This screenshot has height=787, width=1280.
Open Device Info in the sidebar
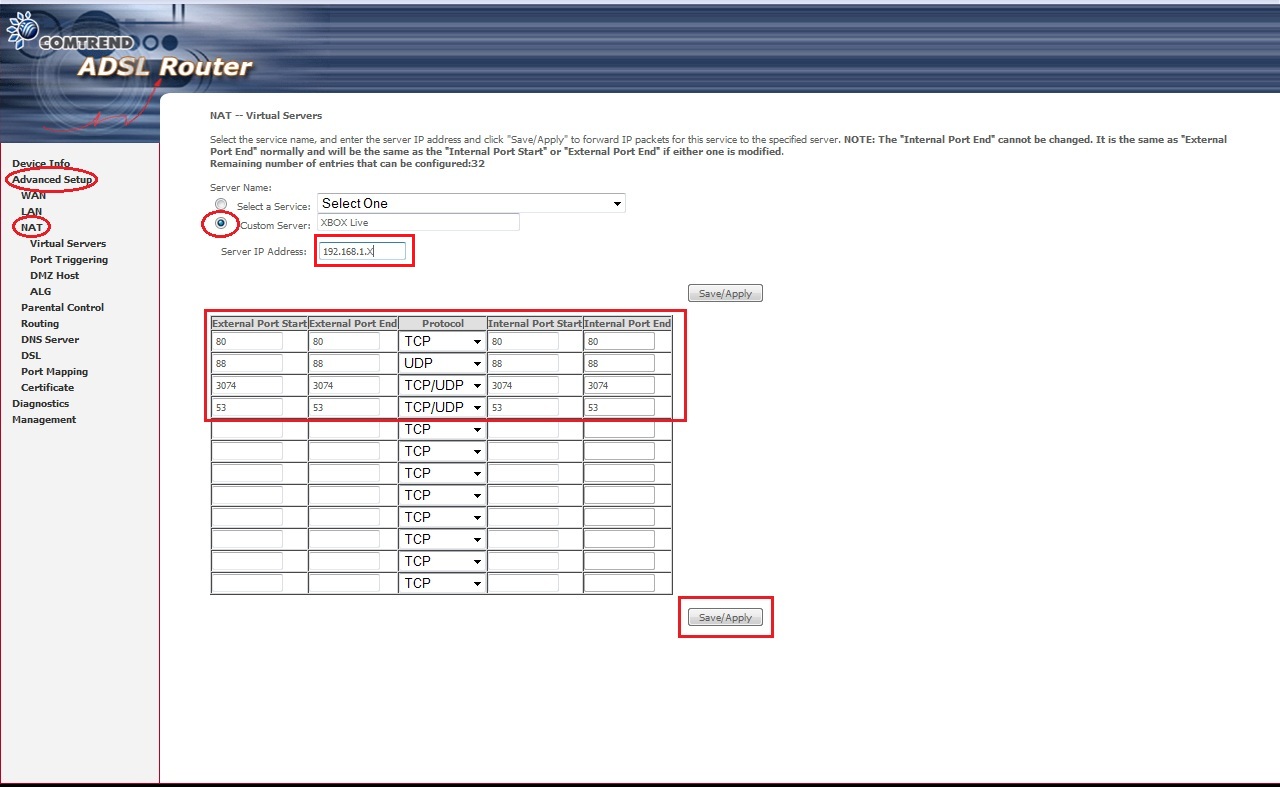41,163
